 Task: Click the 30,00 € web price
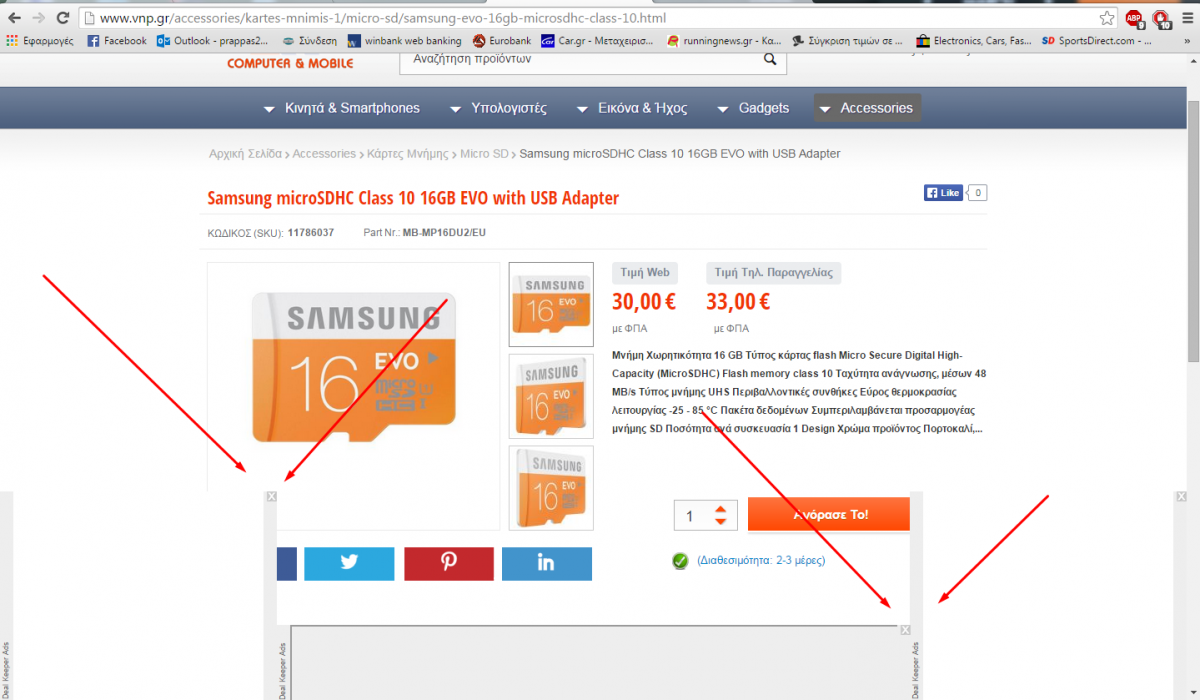(644, 302)
